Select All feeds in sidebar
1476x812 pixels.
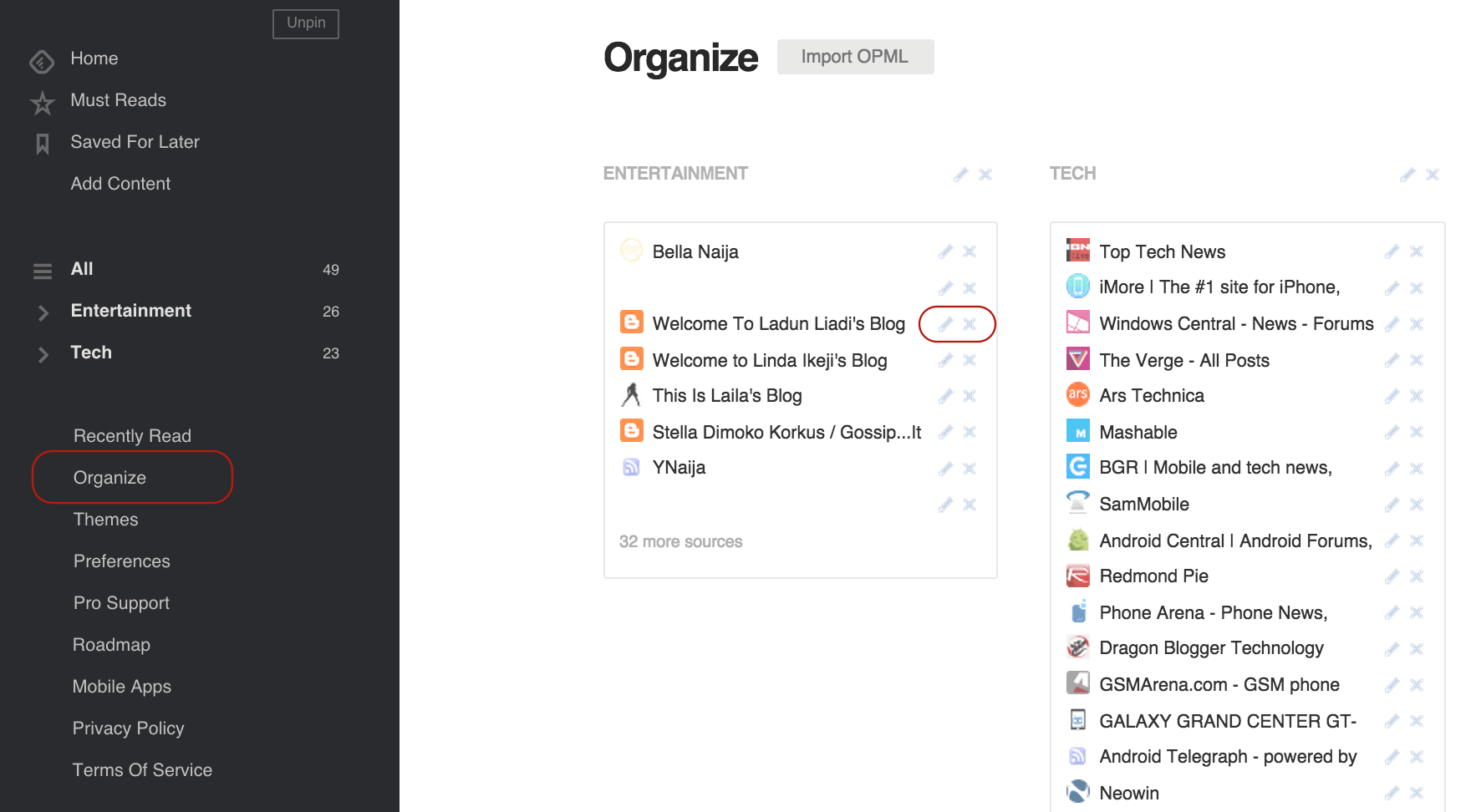(x=82, y=269)
